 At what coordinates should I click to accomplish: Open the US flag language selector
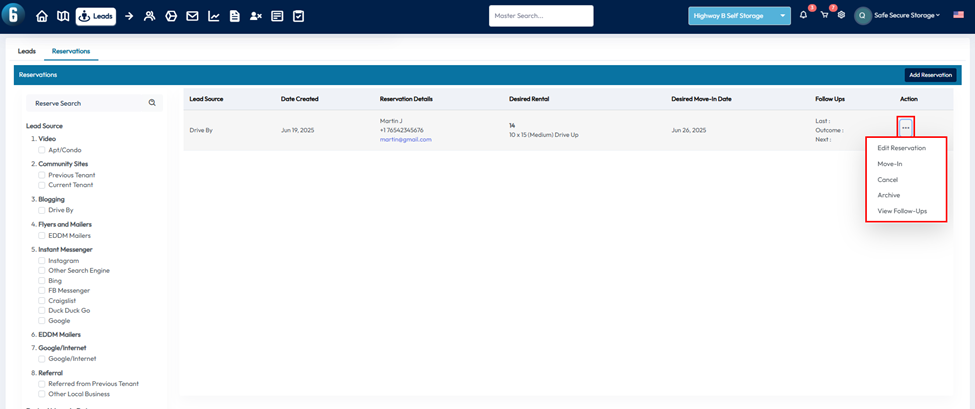(958, 16)
